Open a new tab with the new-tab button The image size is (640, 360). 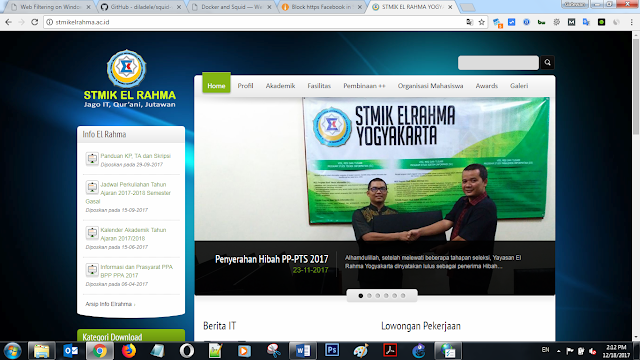(467, 7)
